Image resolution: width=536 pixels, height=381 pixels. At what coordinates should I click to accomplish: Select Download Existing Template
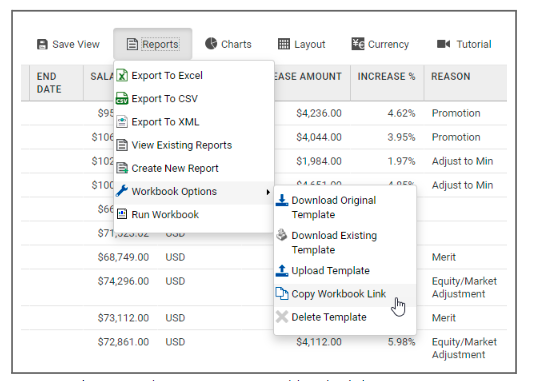tap(345, 242)
